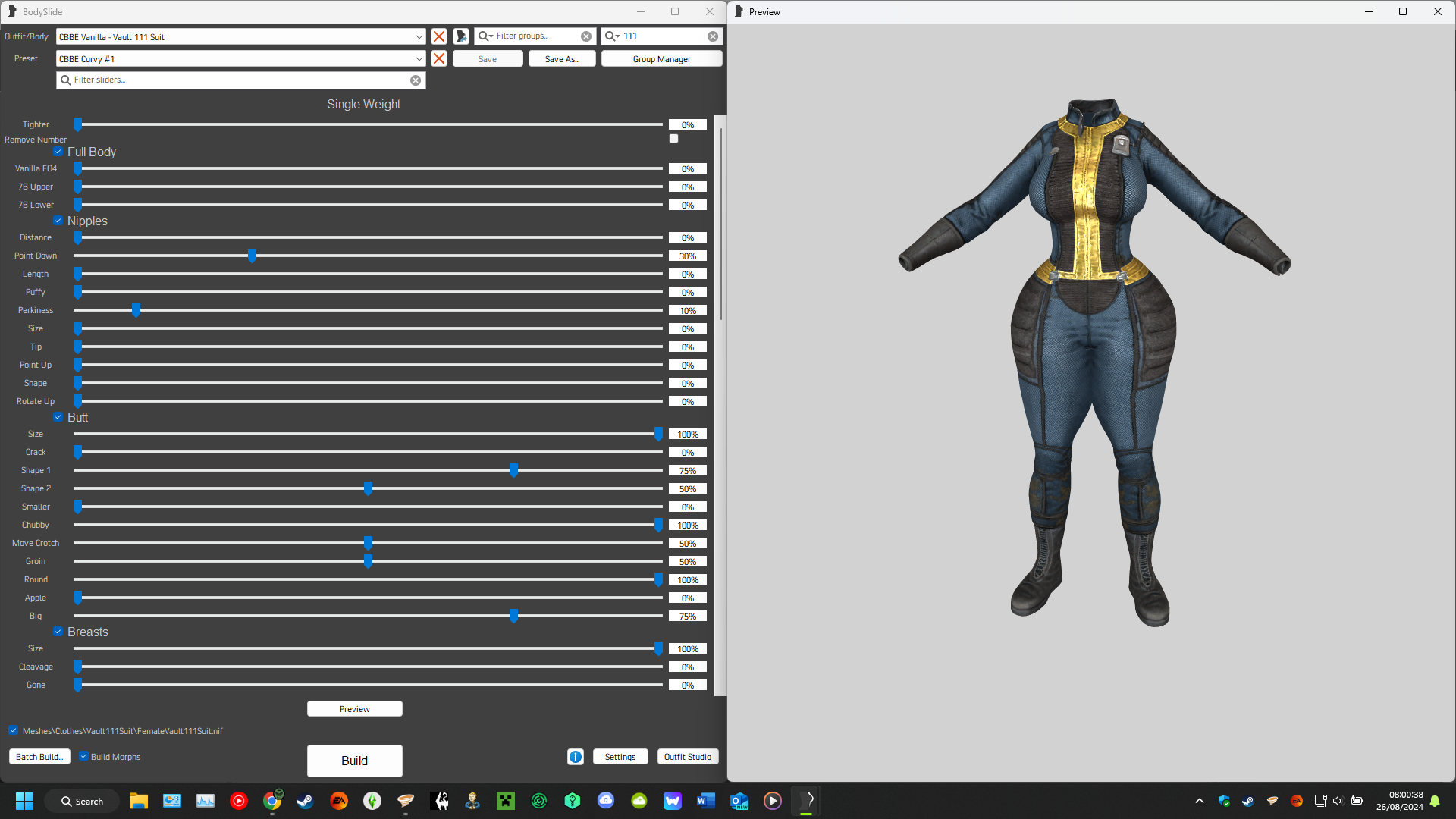Open the blue info about icon
Screen dimensions: 1456x819
[x=576, y=757]
